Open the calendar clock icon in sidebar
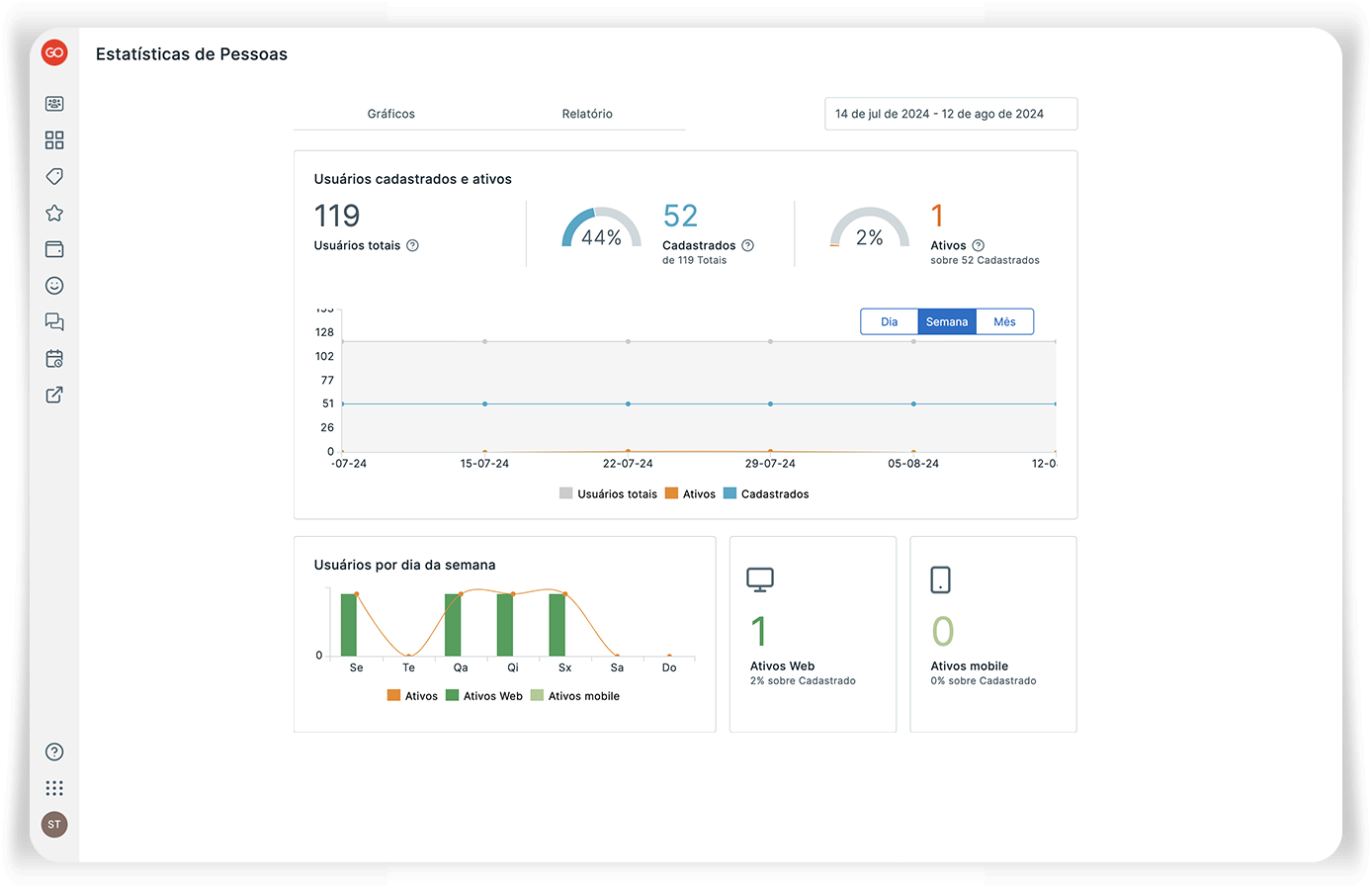Image resolution: width=1372 pixels, height=888 pixels. pyautogui.click(x=54, y=359)
